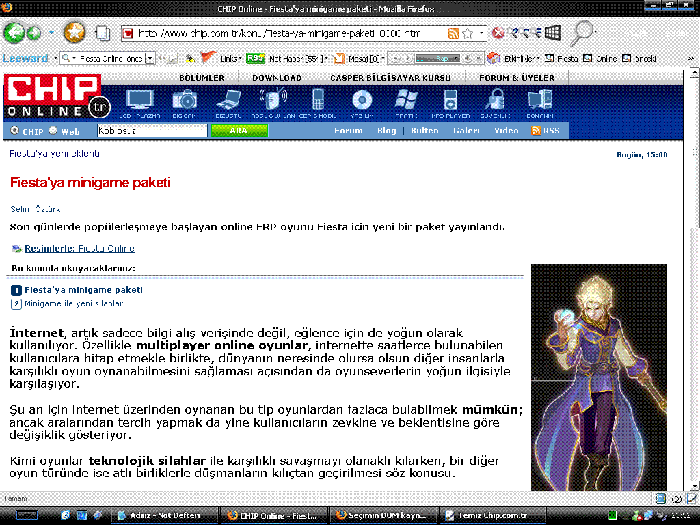Click the Online bookmark on toolbar

pos(600,58)
